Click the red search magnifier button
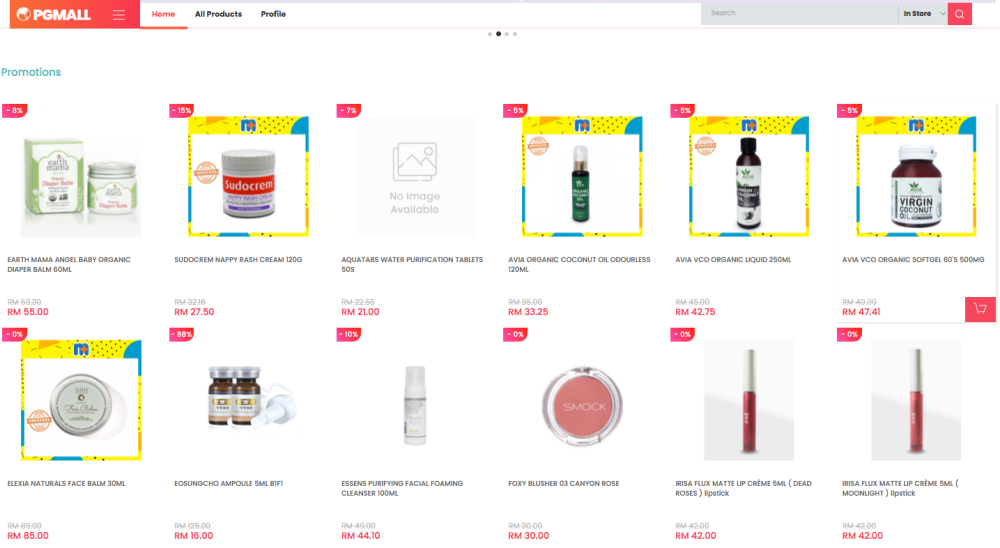 [959, 13]
